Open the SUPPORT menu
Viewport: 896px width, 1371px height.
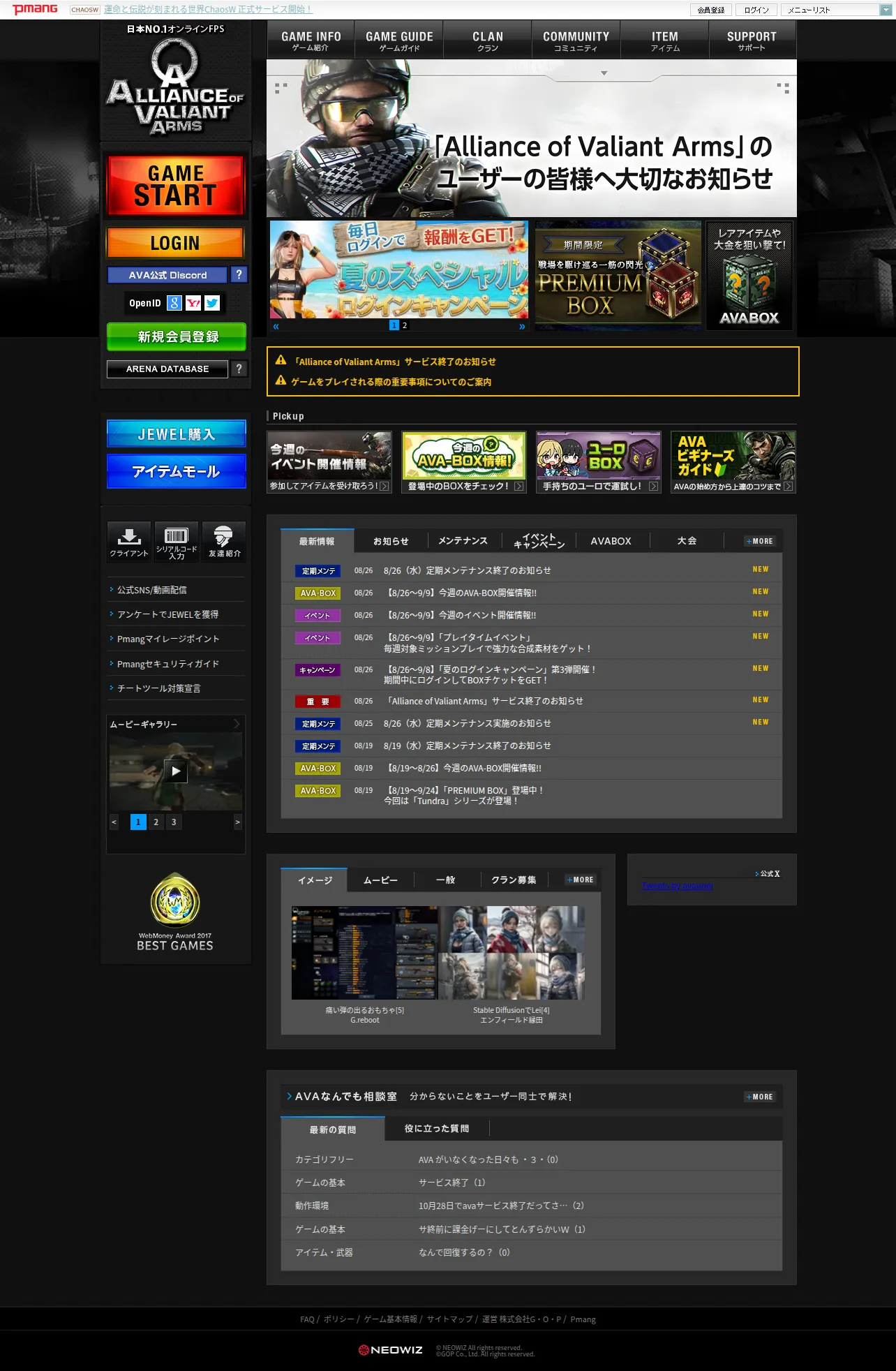pos(752,40)
